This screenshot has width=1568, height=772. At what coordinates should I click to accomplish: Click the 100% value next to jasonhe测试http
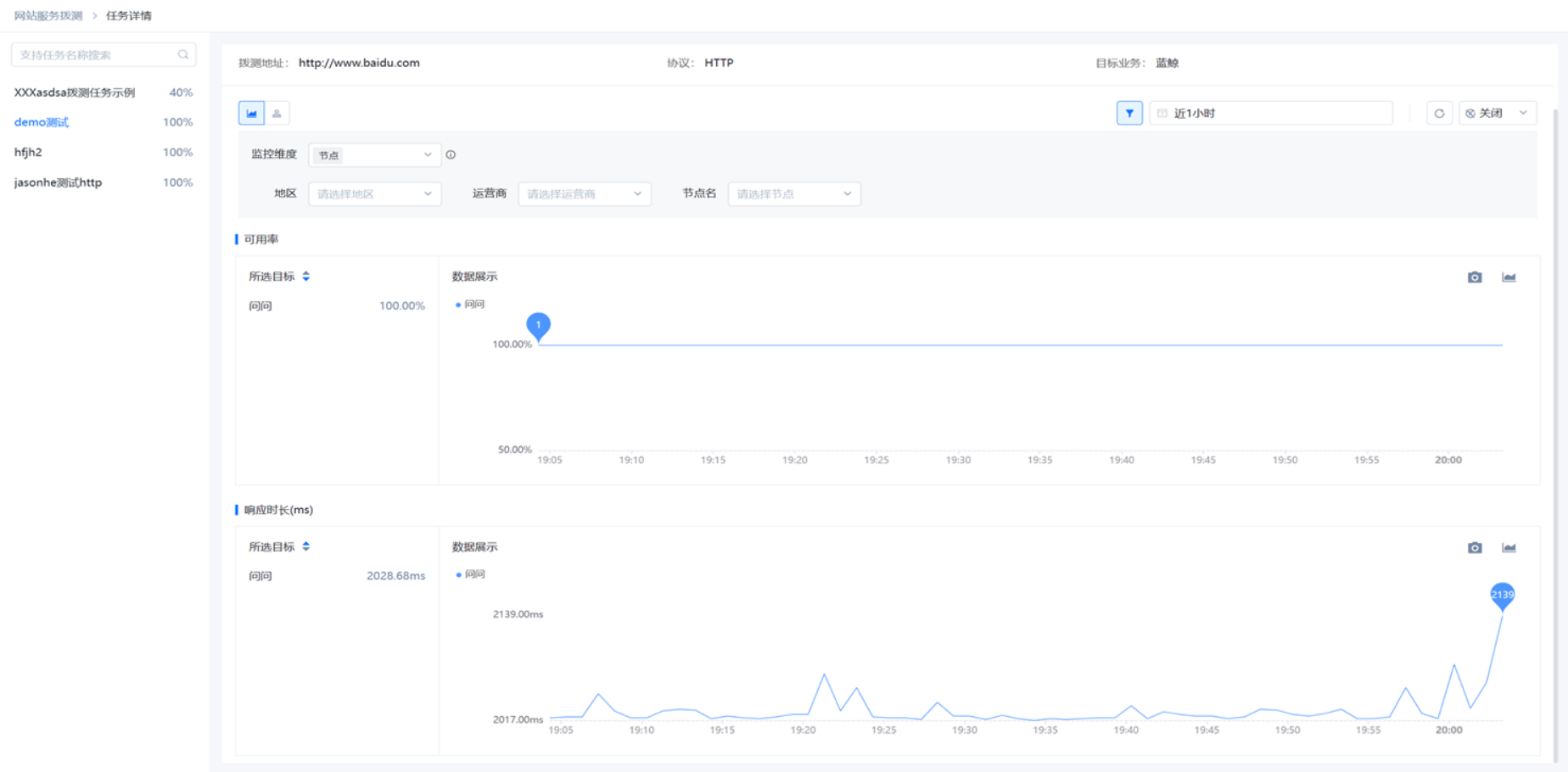tap(177, 182)
